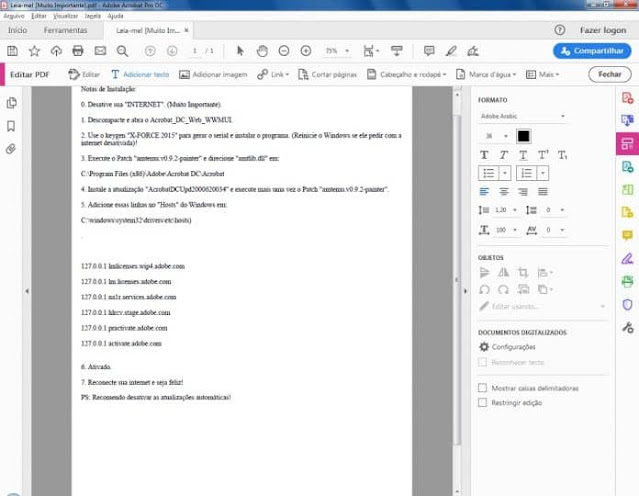
Task: Click the comment speech bubble icon
Action: click(429, 51)
